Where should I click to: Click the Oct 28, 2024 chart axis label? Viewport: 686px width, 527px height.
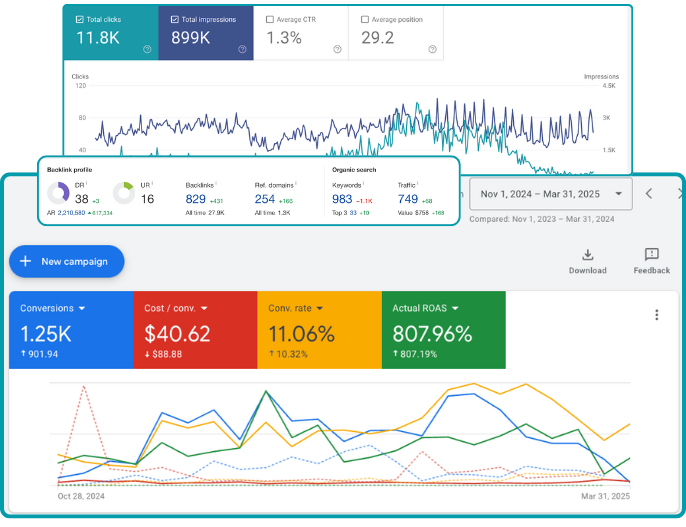[x=81, y=496]
